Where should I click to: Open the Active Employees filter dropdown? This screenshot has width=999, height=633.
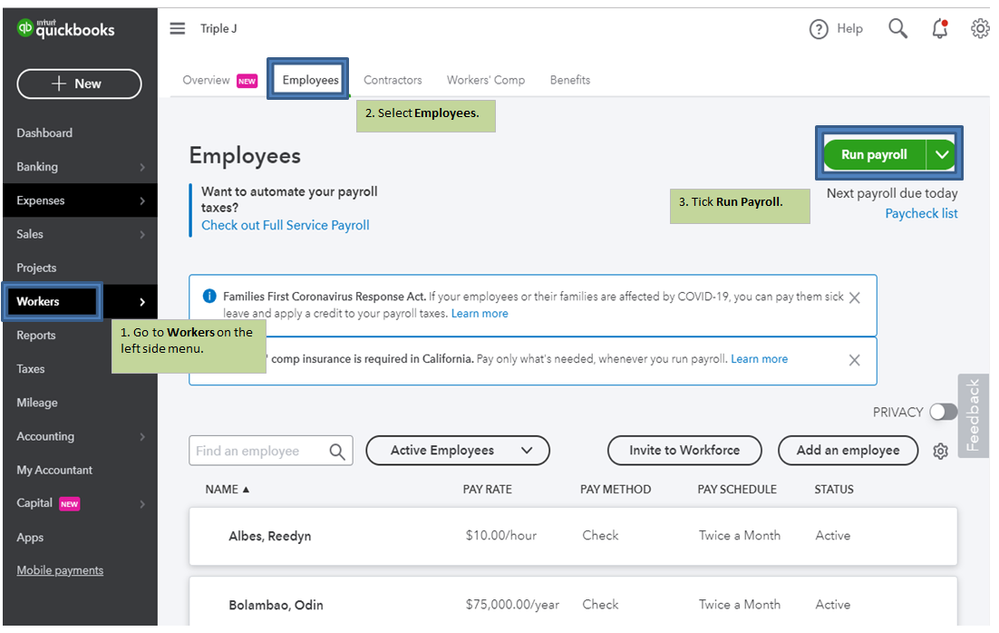(x=458, y=450)
